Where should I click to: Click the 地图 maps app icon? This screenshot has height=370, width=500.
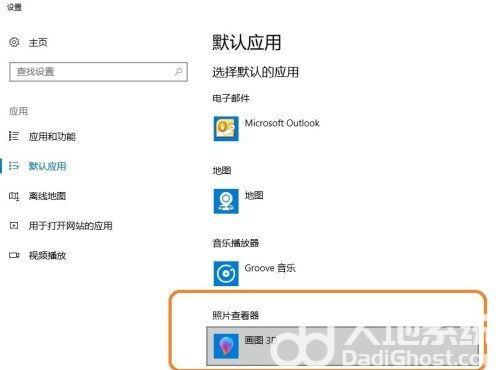[x=226, y=201]
